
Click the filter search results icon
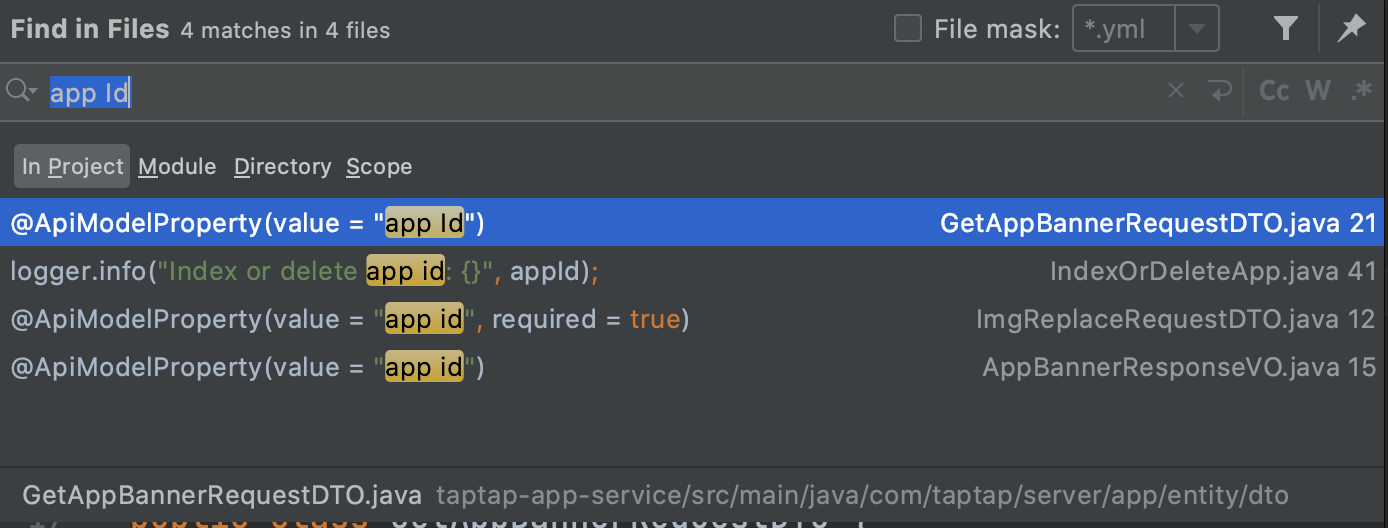pos(1286,29)
